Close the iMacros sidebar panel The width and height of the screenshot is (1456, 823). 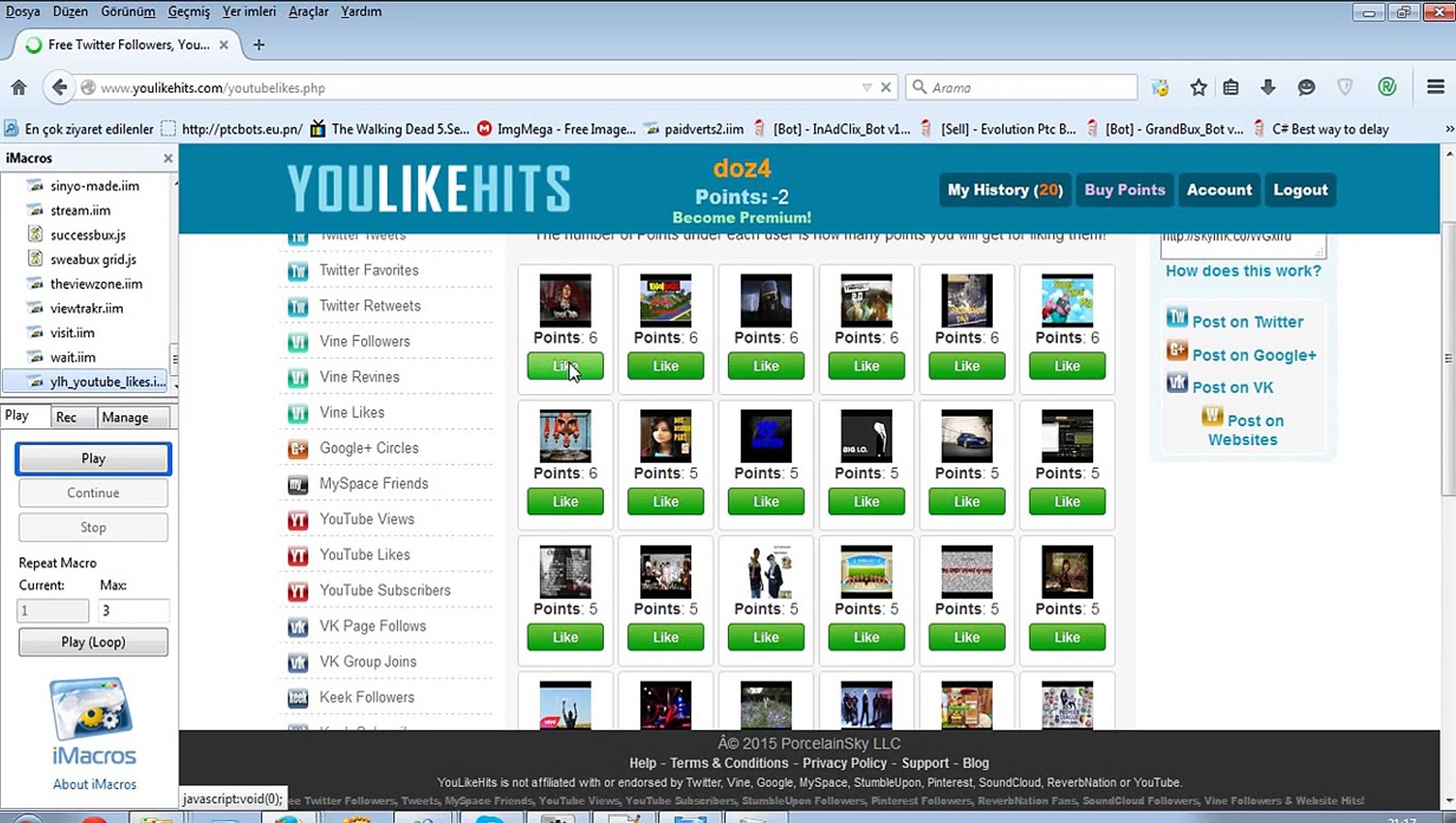coord(168,159)
